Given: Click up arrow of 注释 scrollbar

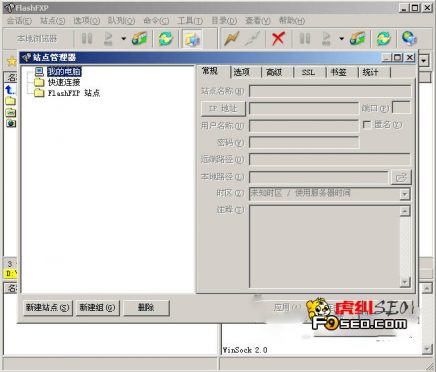Looking at the screenshot, I should tap(405, 211).
